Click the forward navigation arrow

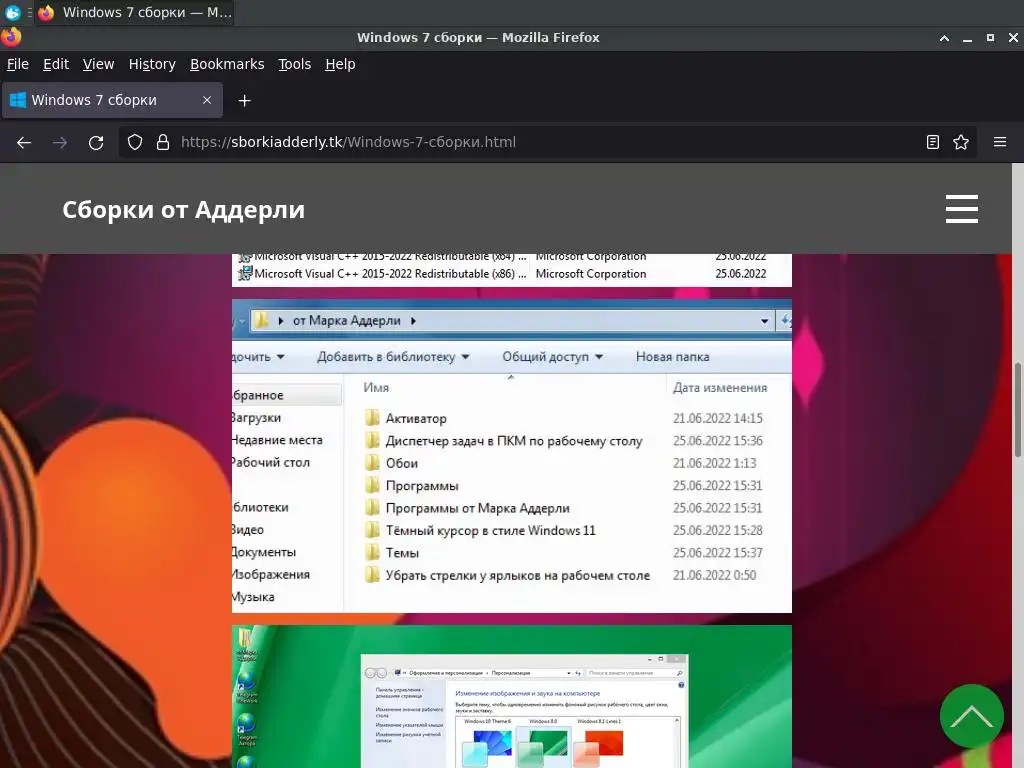pyautogui.click(x=60, y=142)
